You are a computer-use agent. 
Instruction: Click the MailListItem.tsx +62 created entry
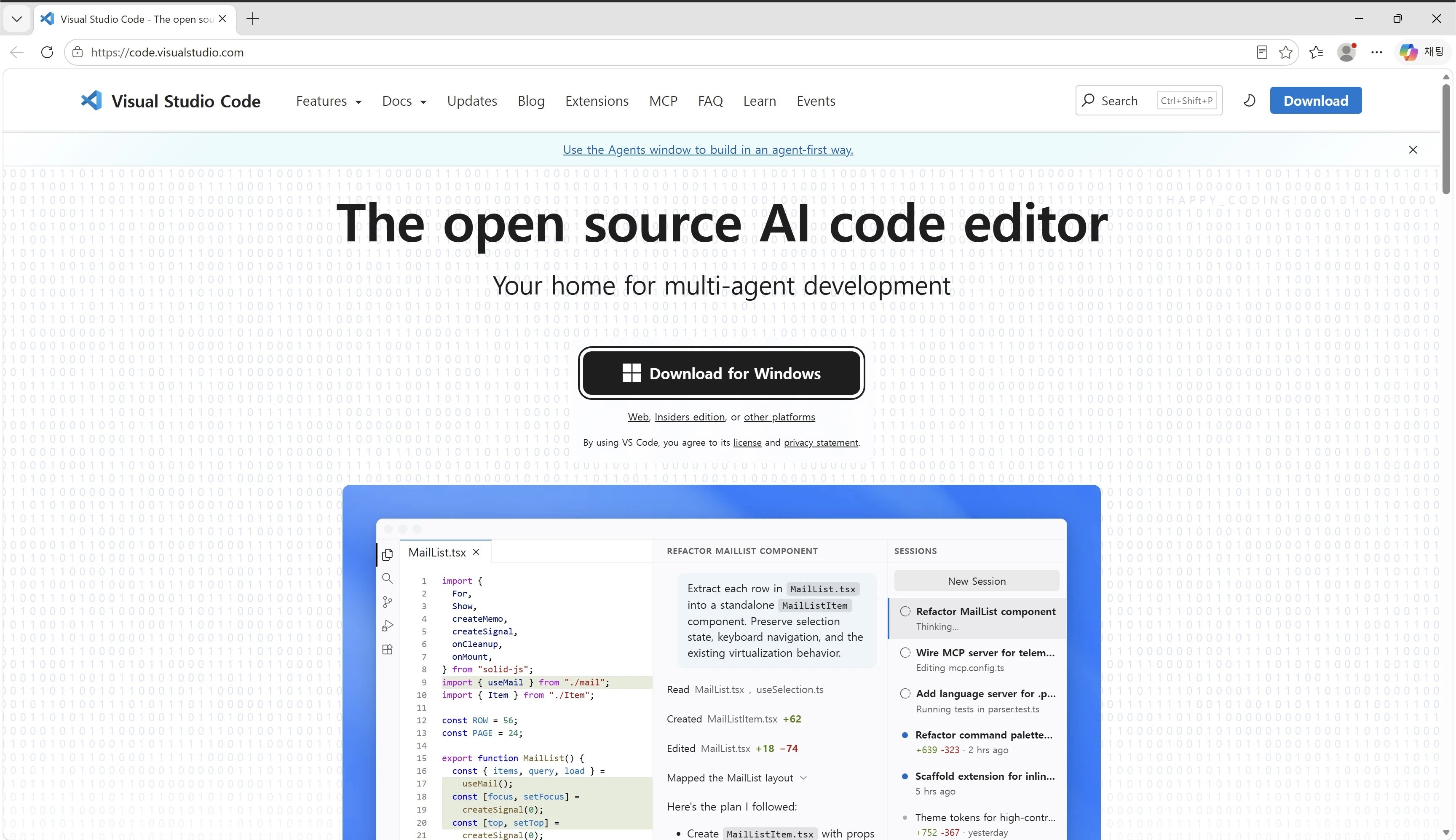[734, 719]
